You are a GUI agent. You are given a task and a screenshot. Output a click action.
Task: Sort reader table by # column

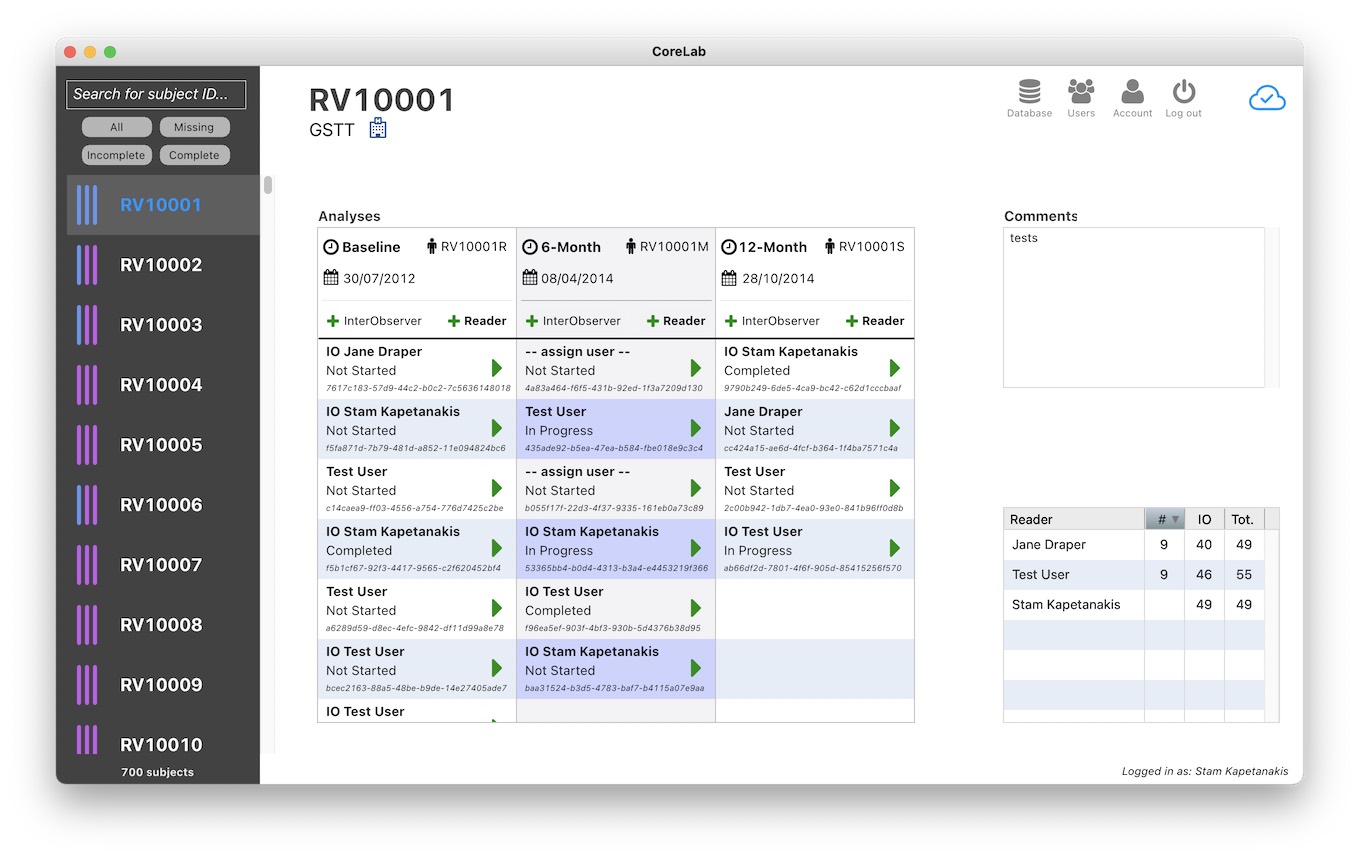click(1164, 519)
